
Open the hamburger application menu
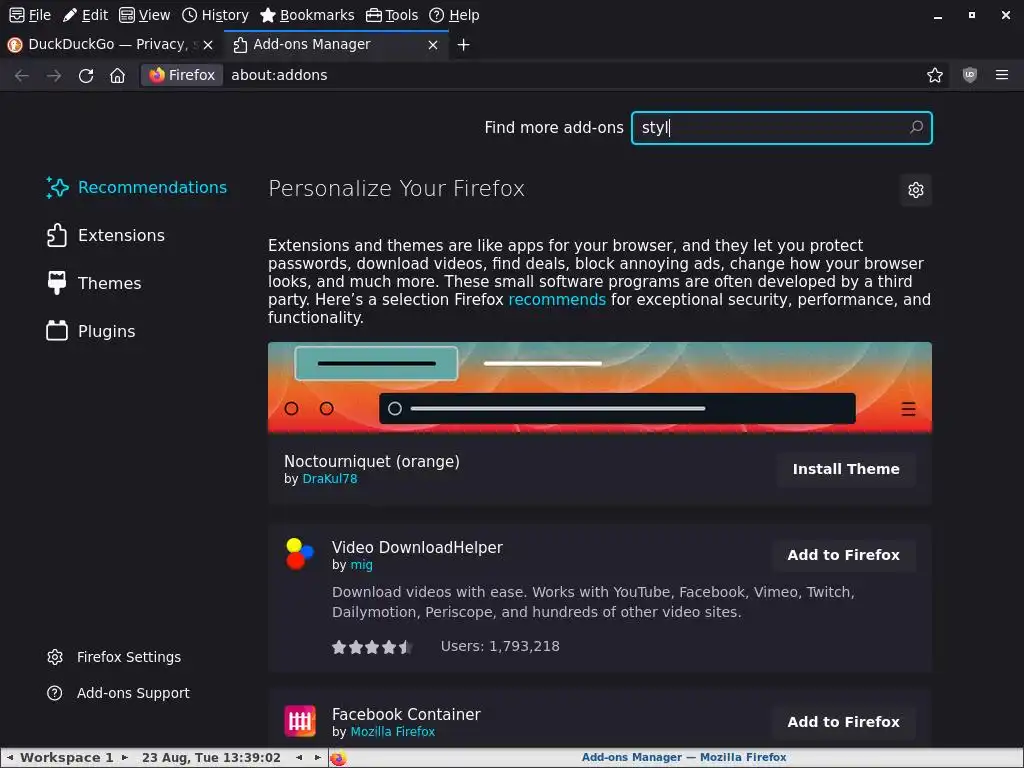pyautogui.click(x=1002, y=75)
